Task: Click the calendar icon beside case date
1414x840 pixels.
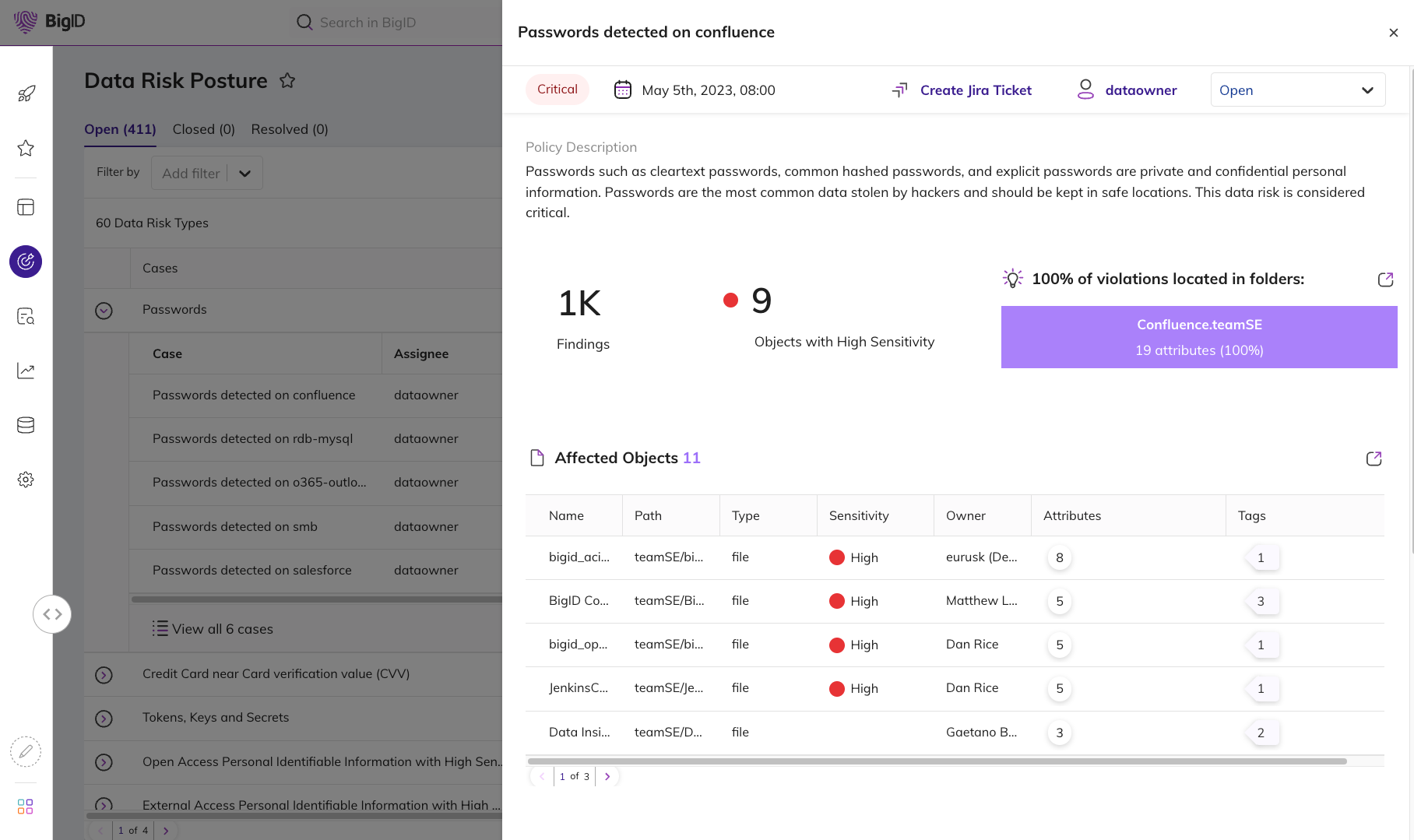Action: click(x=623, y=90)
